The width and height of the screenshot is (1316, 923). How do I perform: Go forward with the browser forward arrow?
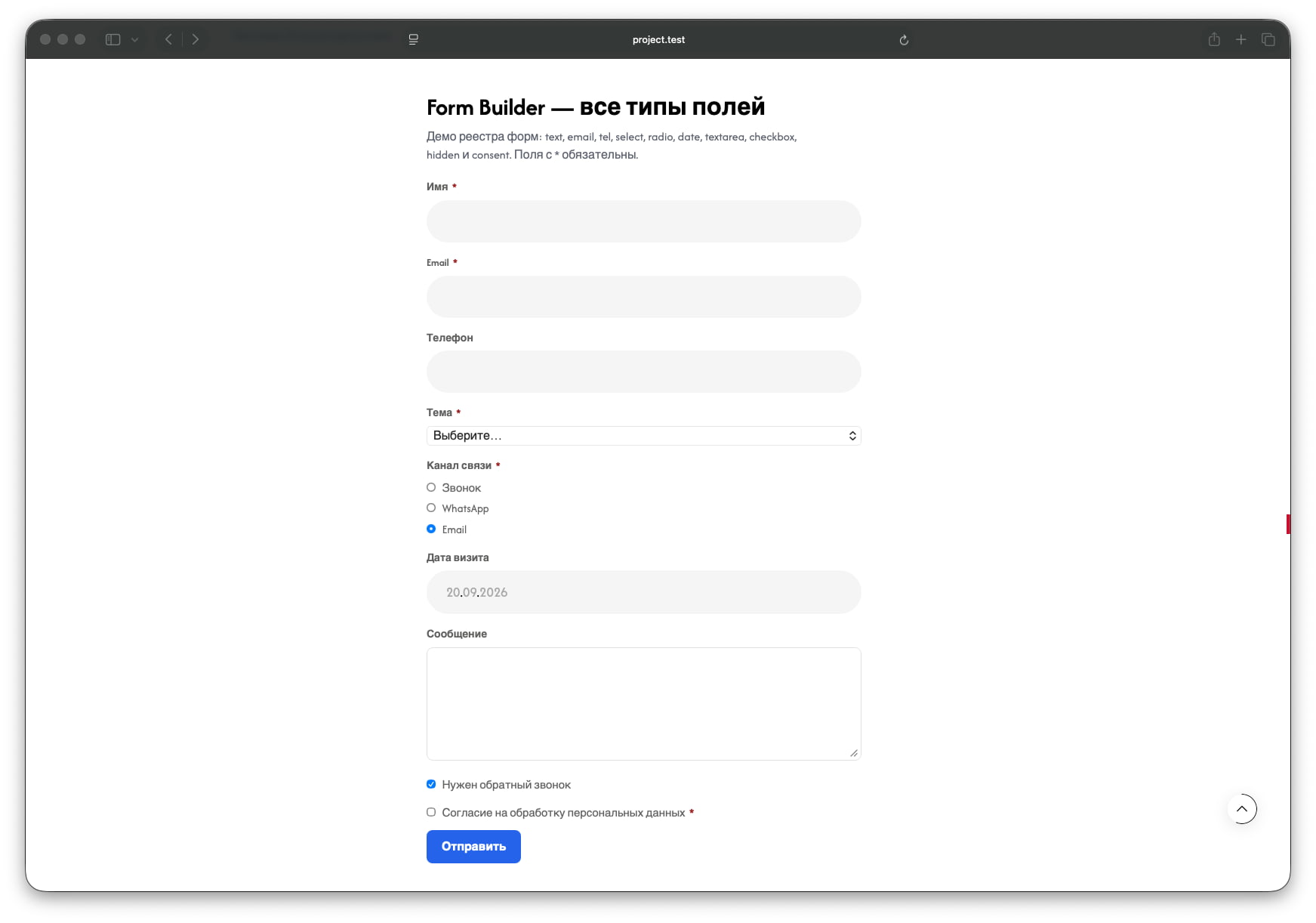(x=196, y=39)
